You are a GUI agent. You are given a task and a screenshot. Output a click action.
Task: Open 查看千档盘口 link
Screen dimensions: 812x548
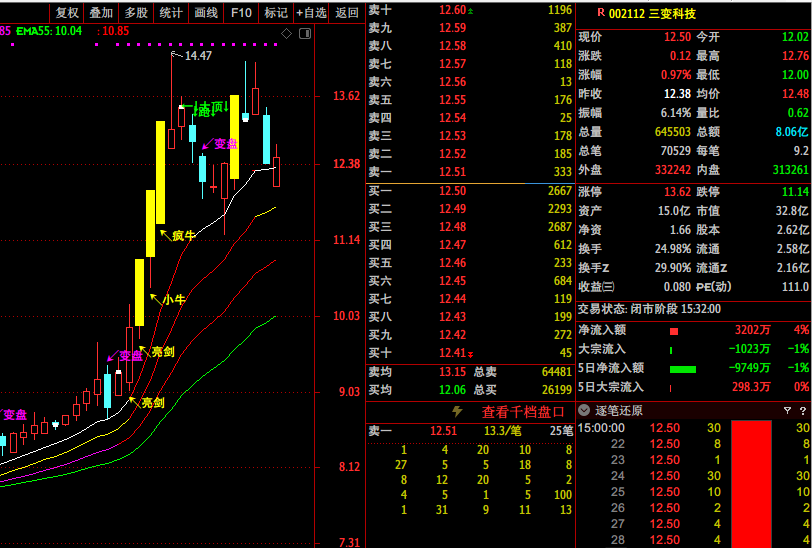pos(523,412)
